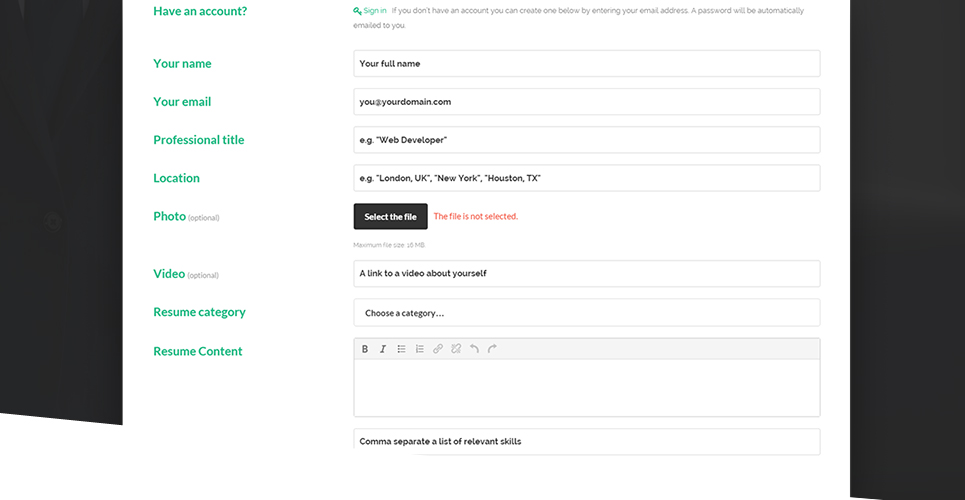This screenshot has width=965, height=500.
Task: Click the relevant skills input field
Action: 587,442
